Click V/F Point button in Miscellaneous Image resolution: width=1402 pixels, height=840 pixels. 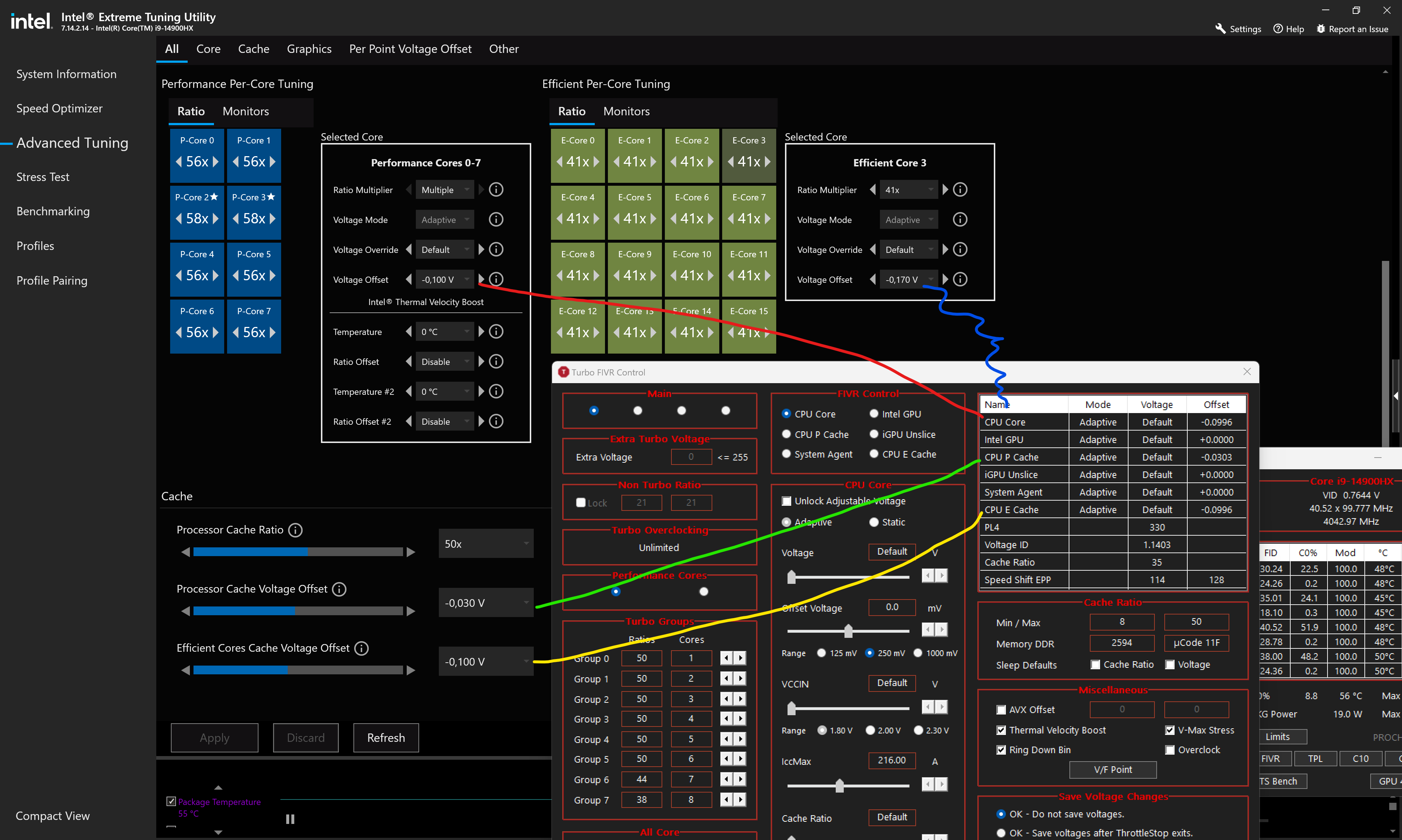pyautogui.click(x=1112, y=770)
